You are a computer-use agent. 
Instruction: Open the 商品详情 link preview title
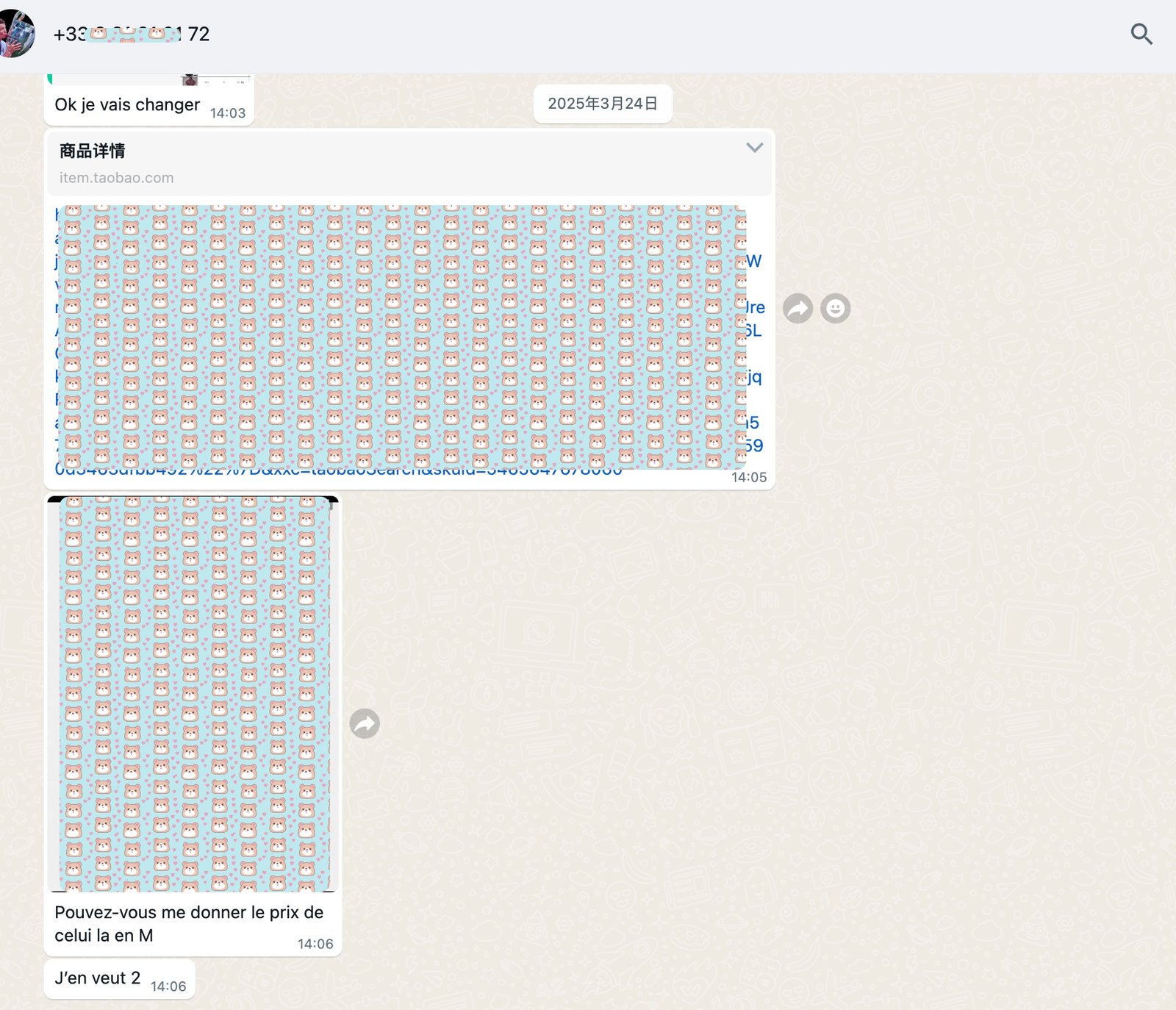click(92, 151)
